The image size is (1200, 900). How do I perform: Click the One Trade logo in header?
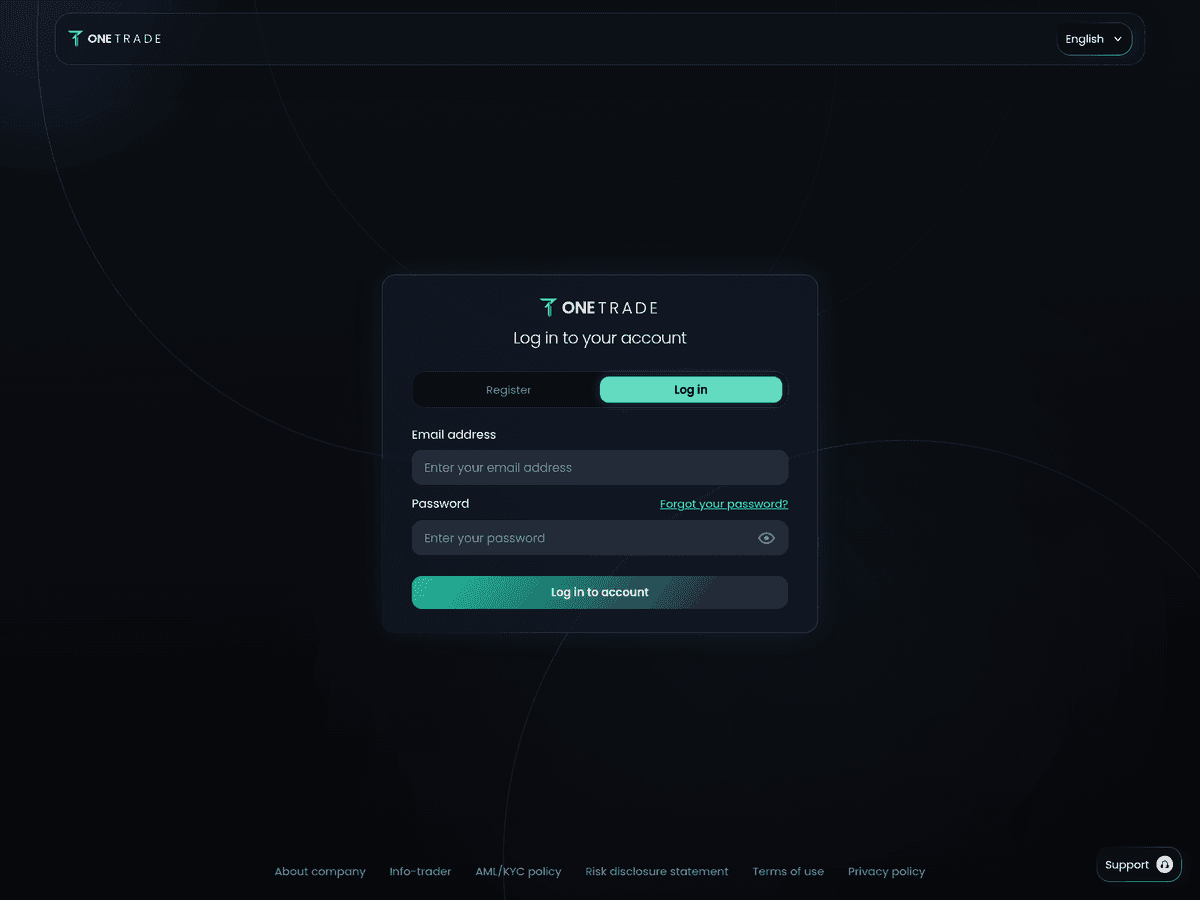(114, 39)
